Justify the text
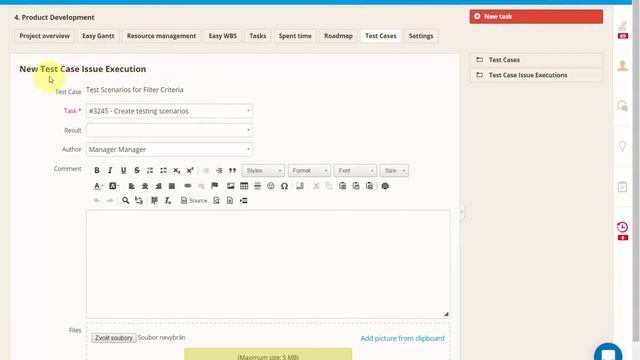The image size is (640, 360). click(x=172, y=186)
